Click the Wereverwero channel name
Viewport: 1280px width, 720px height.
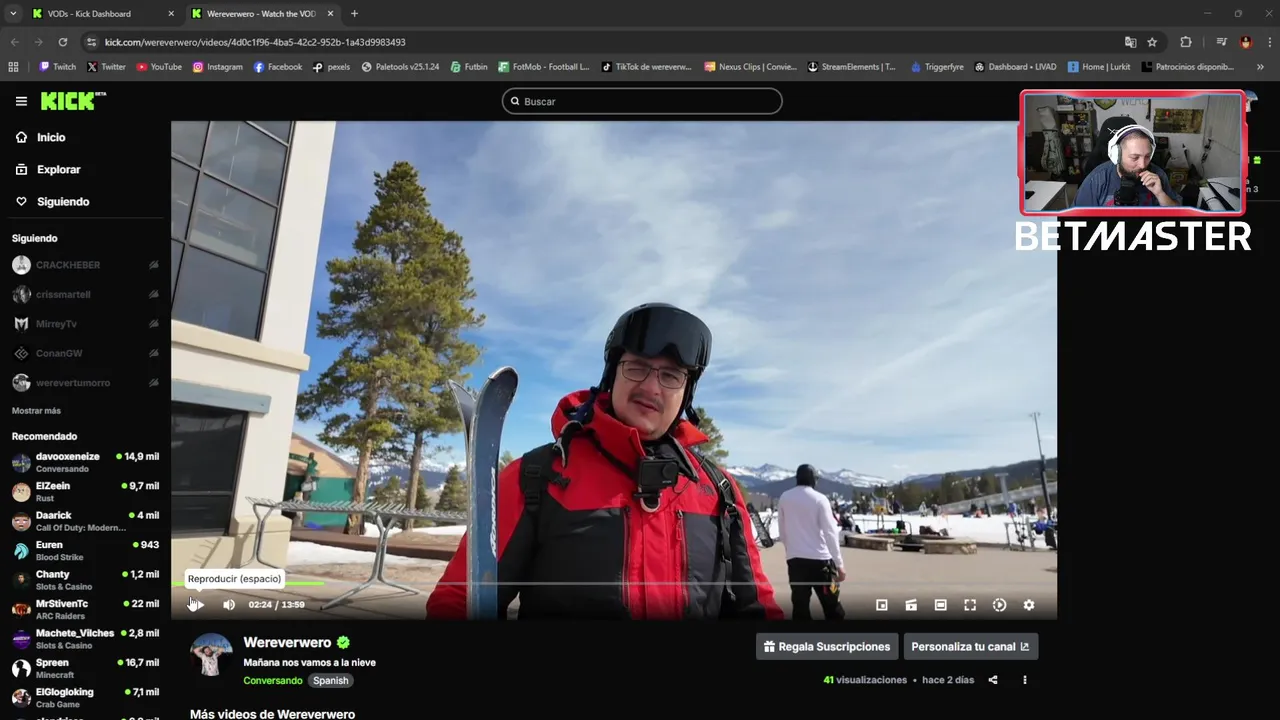287,643
